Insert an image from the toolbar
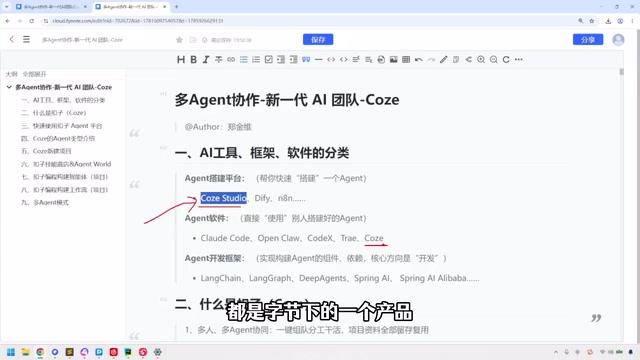Viewport: 640px width, 360px height. click(x=393, y=60)
